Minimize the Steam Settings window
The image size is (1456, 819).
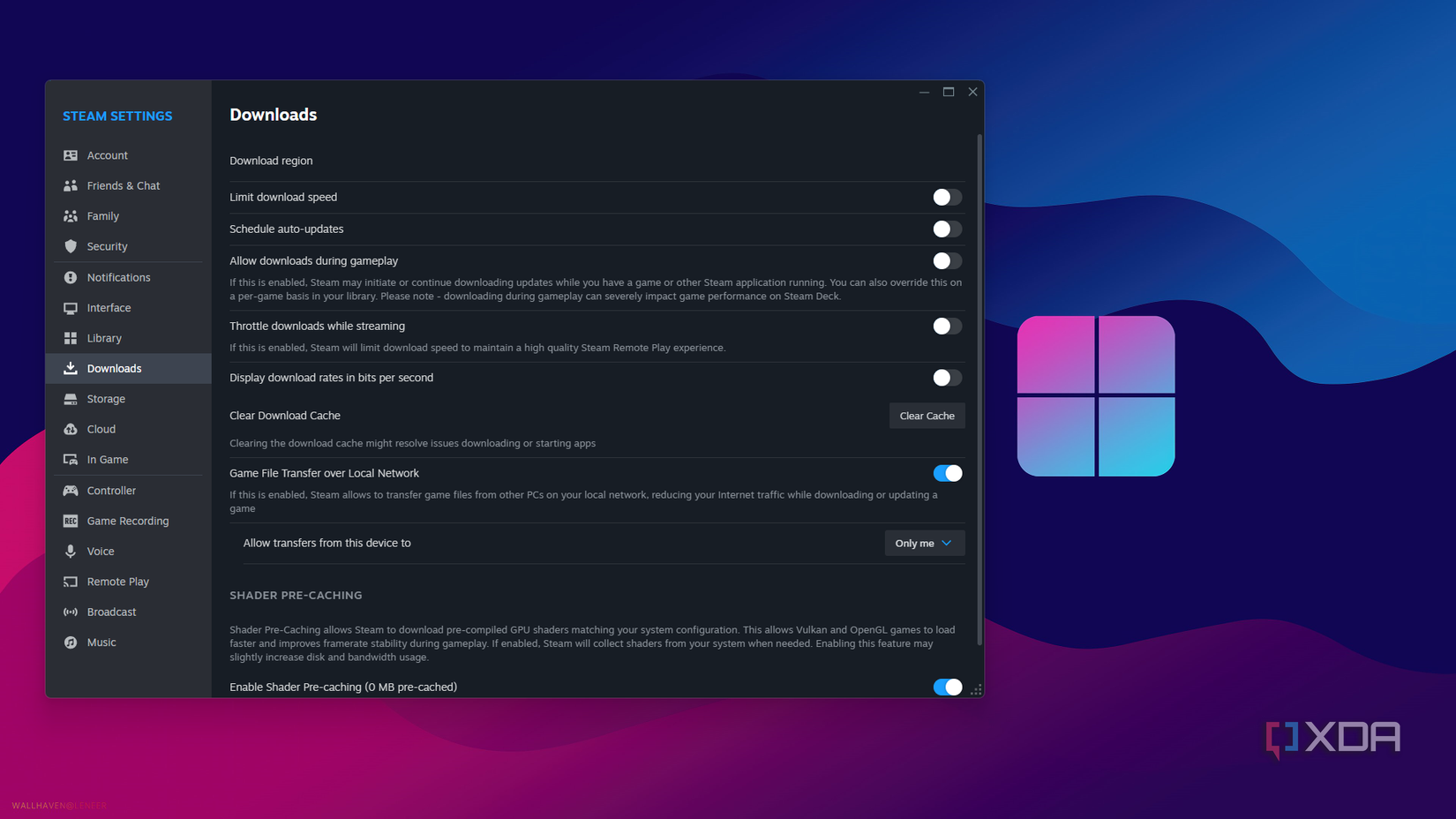924,92
